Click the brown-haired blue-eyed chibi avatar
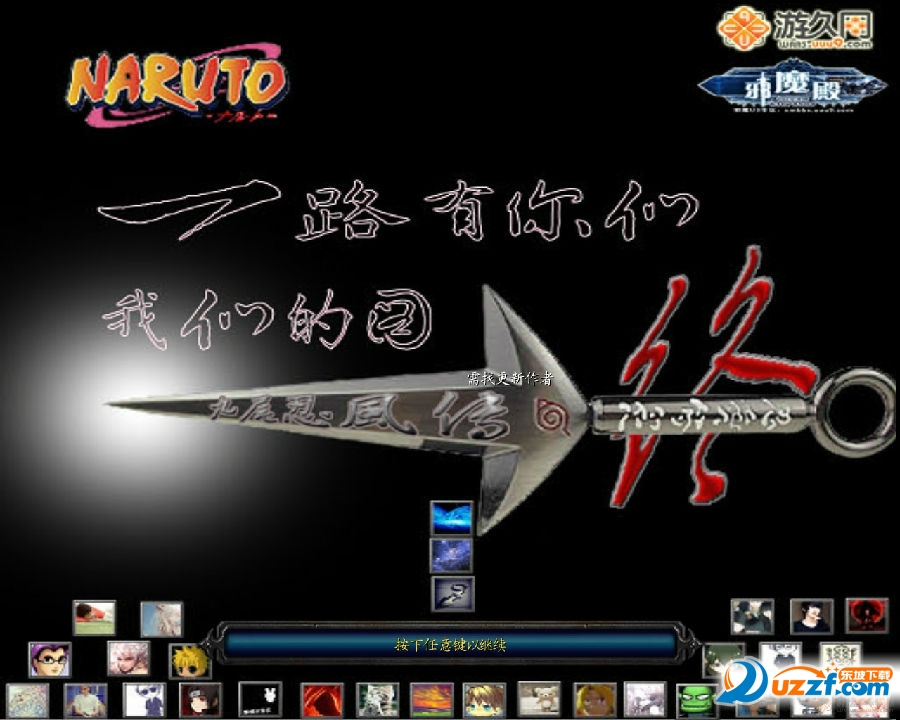This screenshot has width=900, height=720. (484, 700)
